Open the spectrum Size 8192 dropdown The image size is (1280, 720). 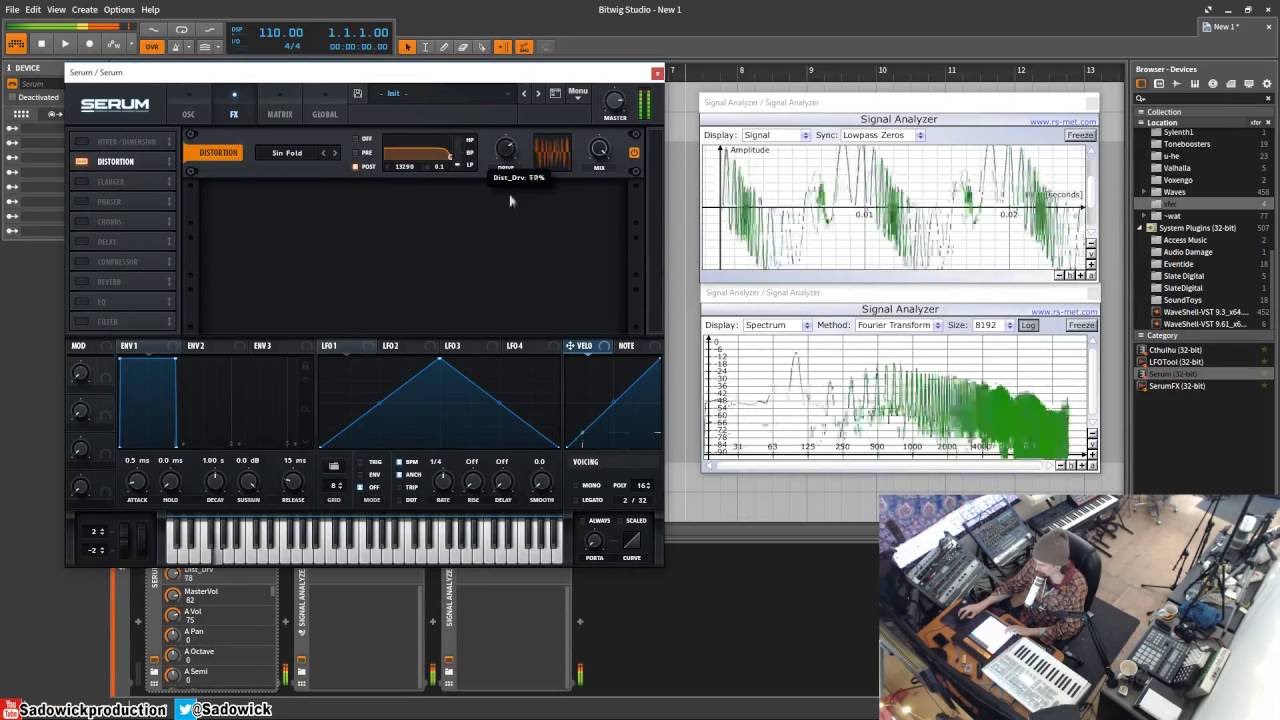(x=993, y=325)
